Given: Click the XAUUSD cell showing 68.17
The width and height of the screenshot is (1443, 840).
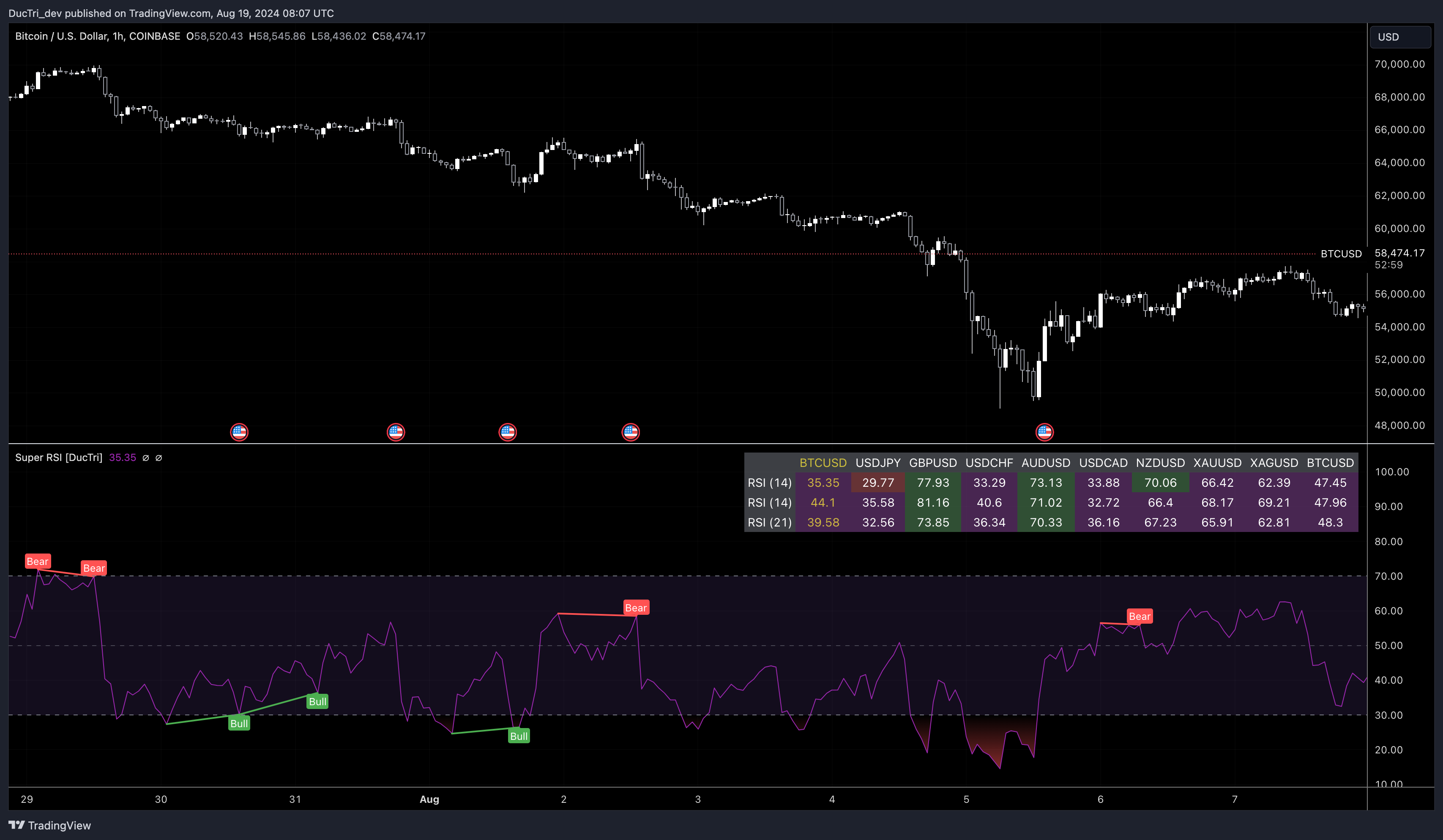Looking at the screenshot, I should (x=1217, y=503).
